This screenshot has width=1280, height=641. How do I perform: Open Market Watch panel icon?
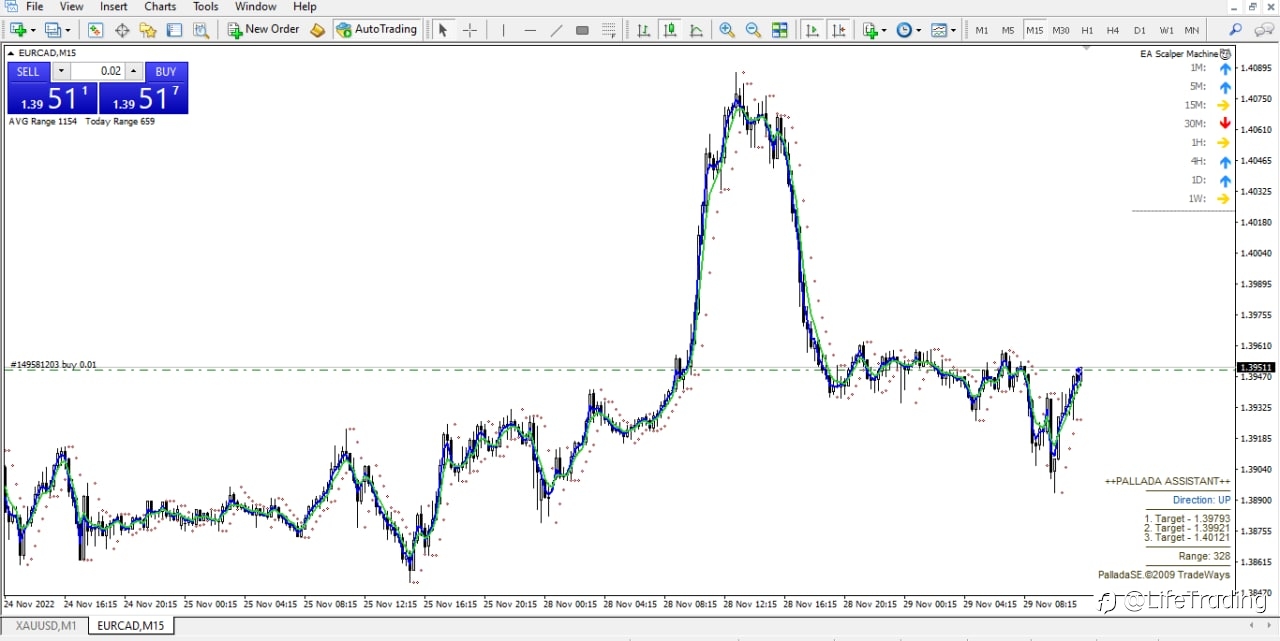96,30
